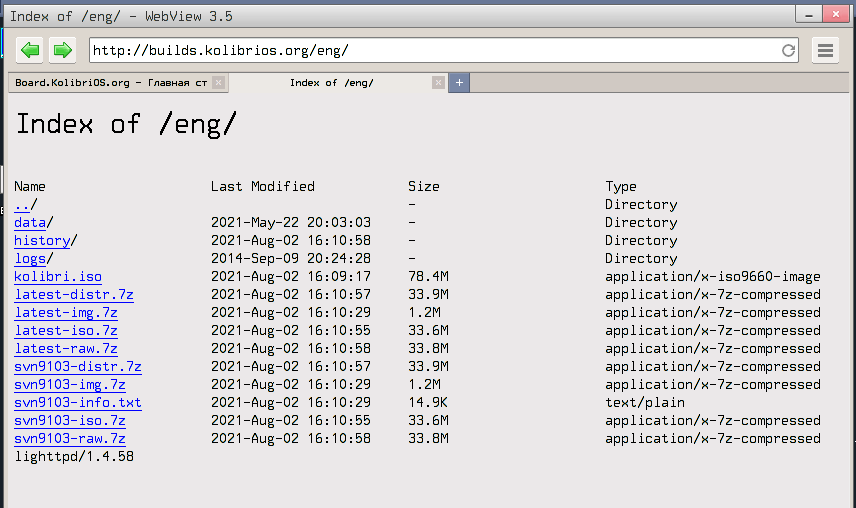Select the Index of /eng/ tab

[x=331, y=83]
